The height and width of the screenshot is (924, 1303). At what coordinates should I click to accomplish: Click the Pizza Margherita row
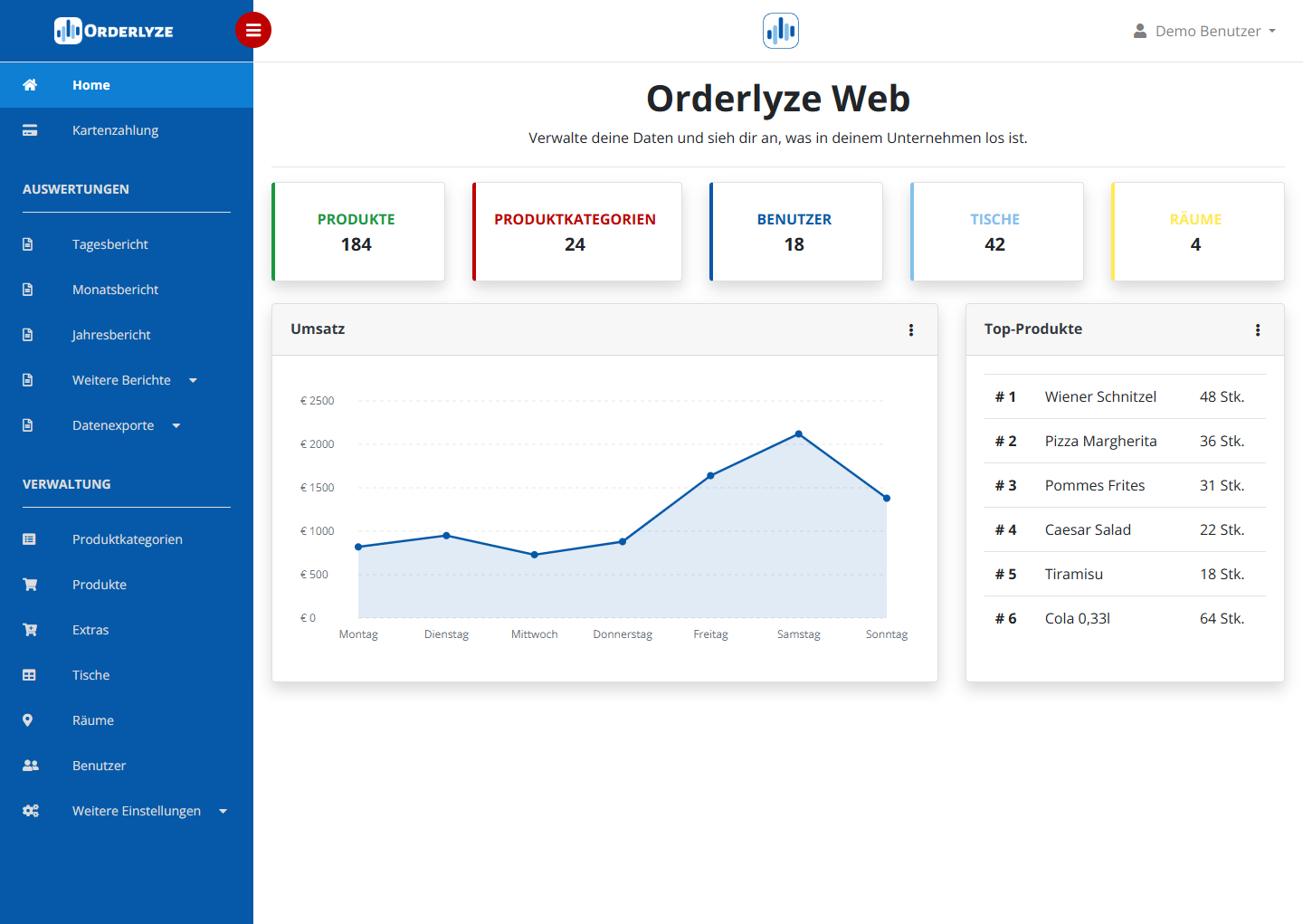1125,441
